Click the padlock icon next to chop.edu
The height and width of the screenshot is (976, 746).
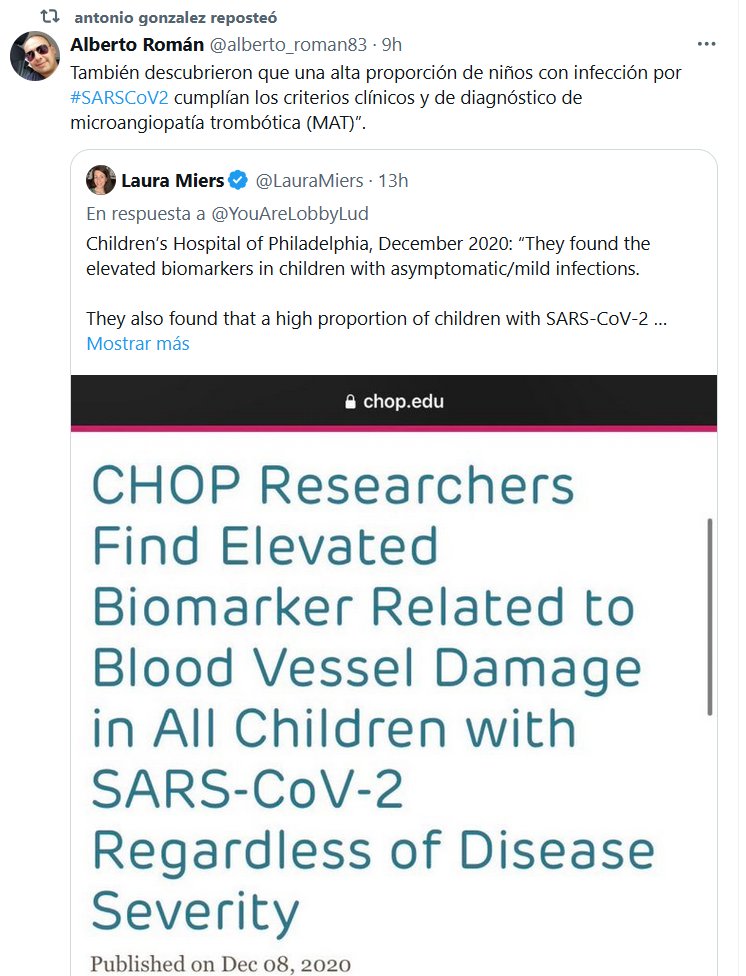point(350,402)
